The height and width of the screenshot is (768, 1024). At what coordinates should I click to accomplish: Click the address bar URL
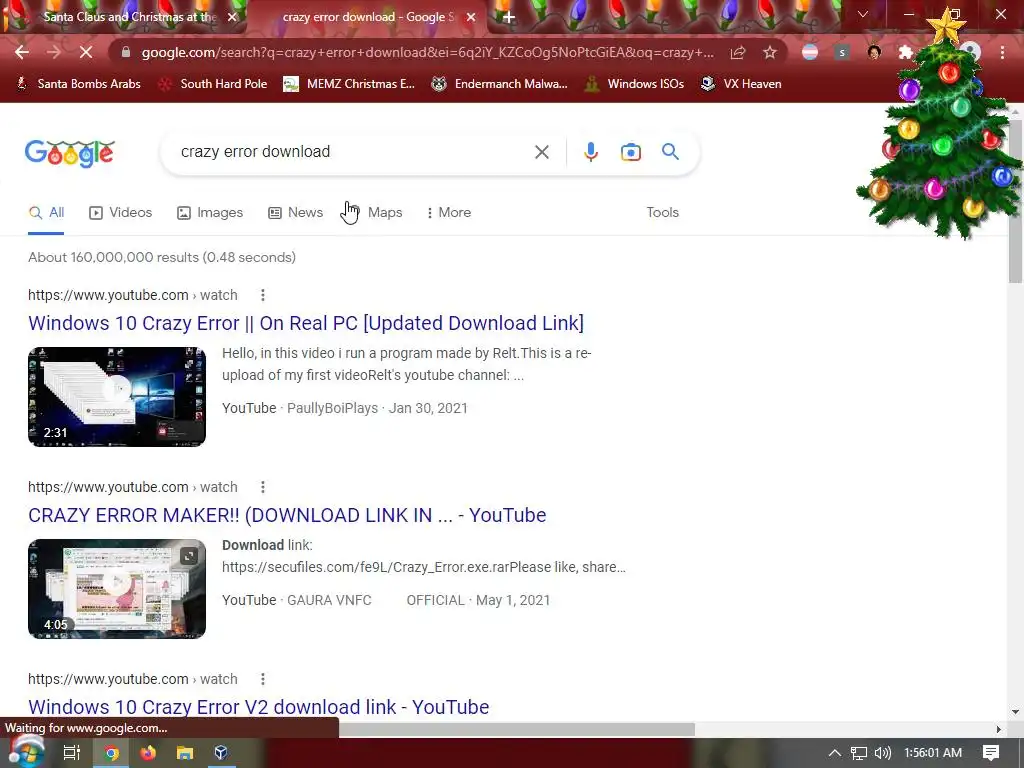click(427, 52)
